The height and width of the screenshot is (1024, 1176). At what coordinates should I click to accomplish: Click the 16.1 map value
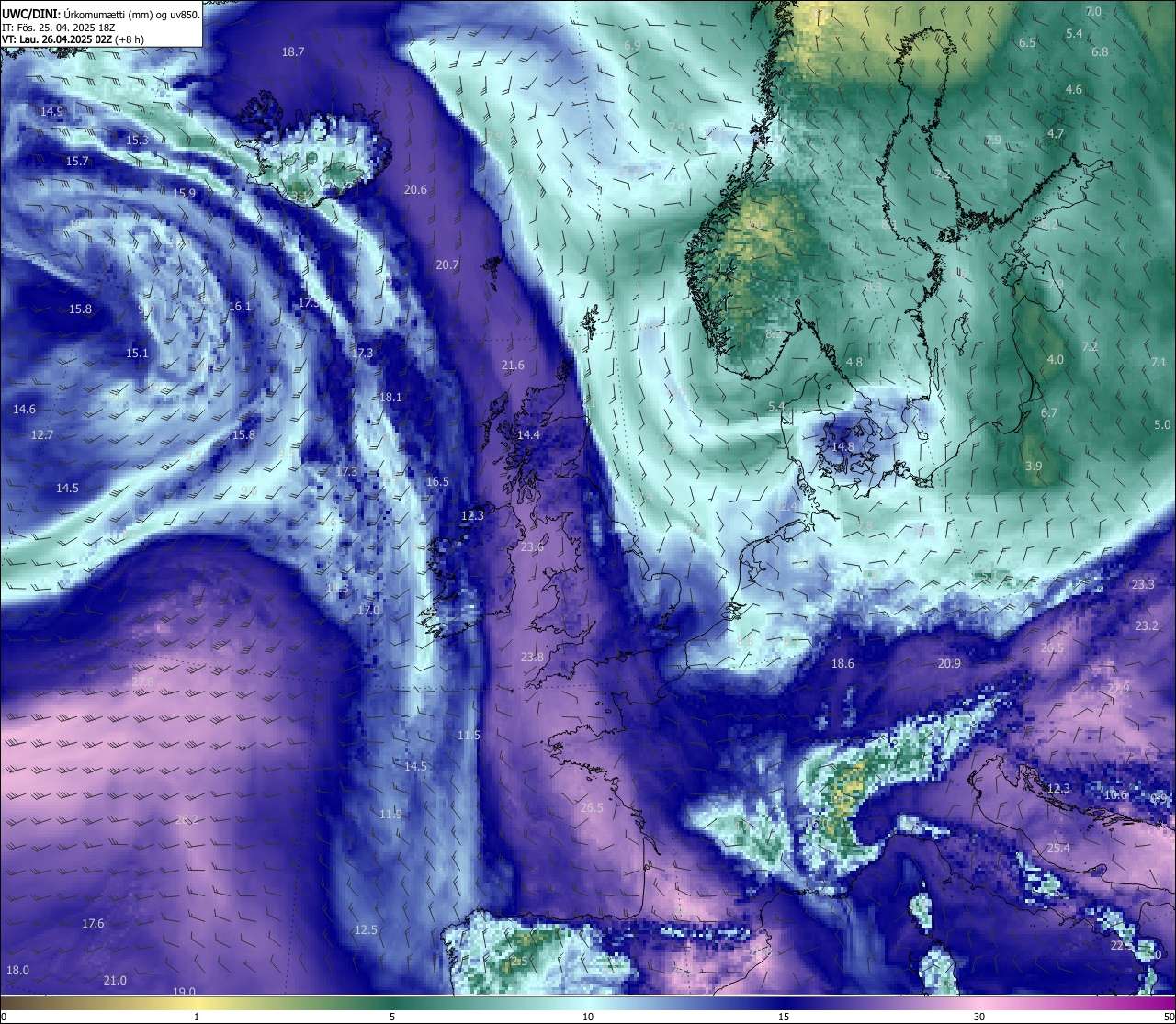[x=240, y=307]
